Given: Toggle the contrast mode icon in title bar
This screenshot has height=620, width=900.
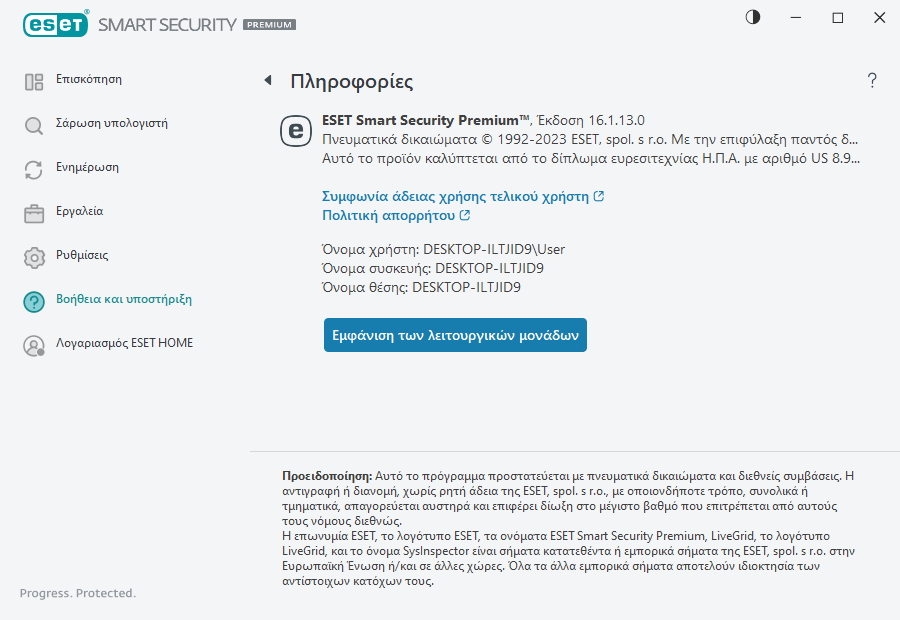Looking at the screenshot, I should pyautogui.click(x=753, y=18).
